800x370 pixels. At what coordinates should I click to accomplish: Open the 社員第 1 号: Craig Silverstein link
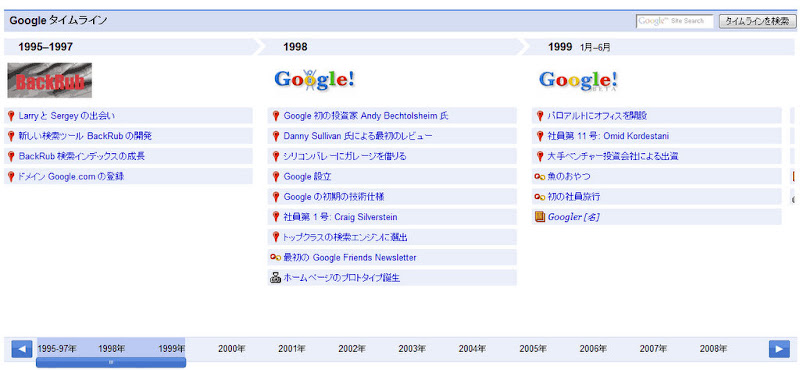[x=340, y=217]
